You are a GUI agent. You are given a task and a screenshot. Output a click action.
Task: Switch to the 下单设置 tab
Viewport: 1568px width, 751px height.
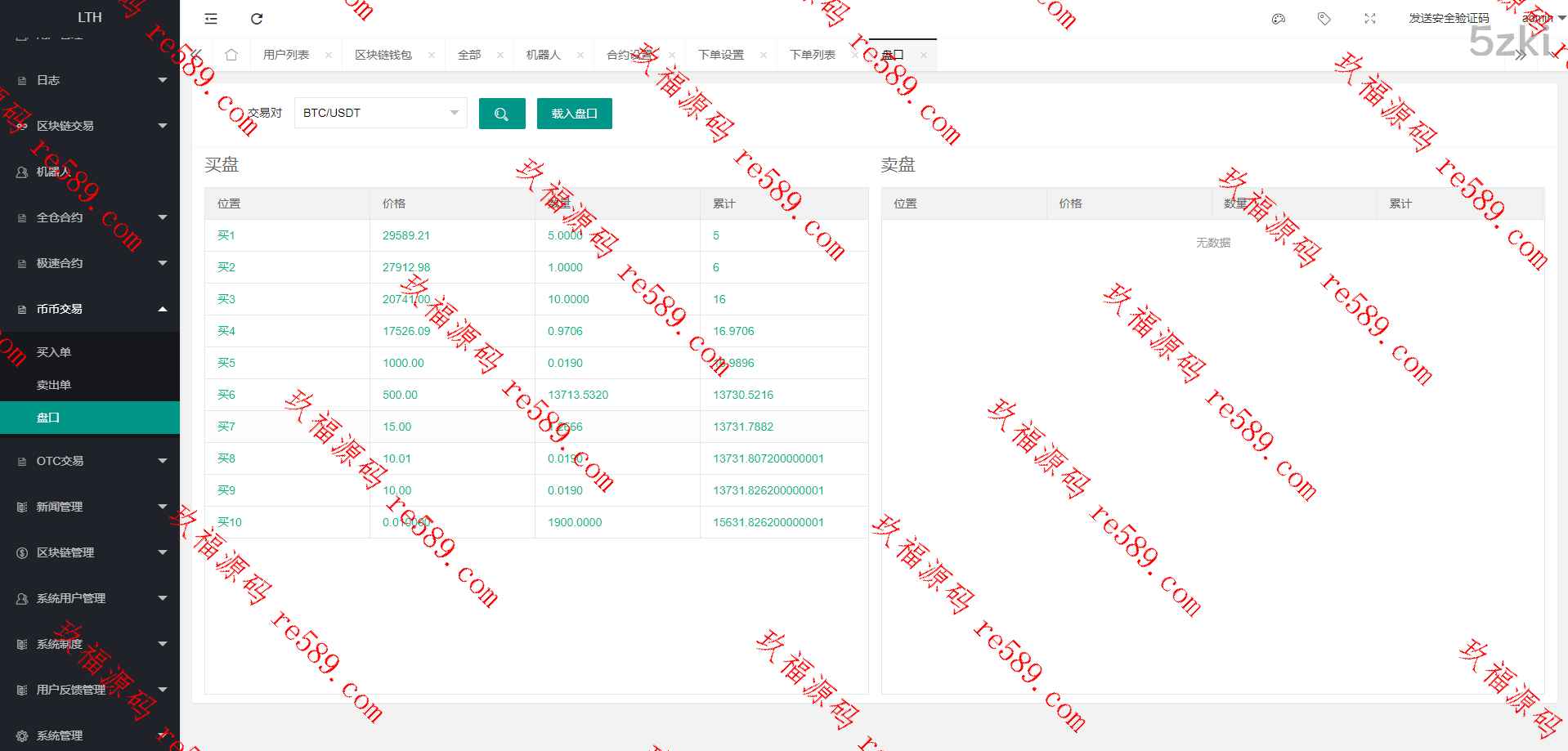tap(720, 55)
